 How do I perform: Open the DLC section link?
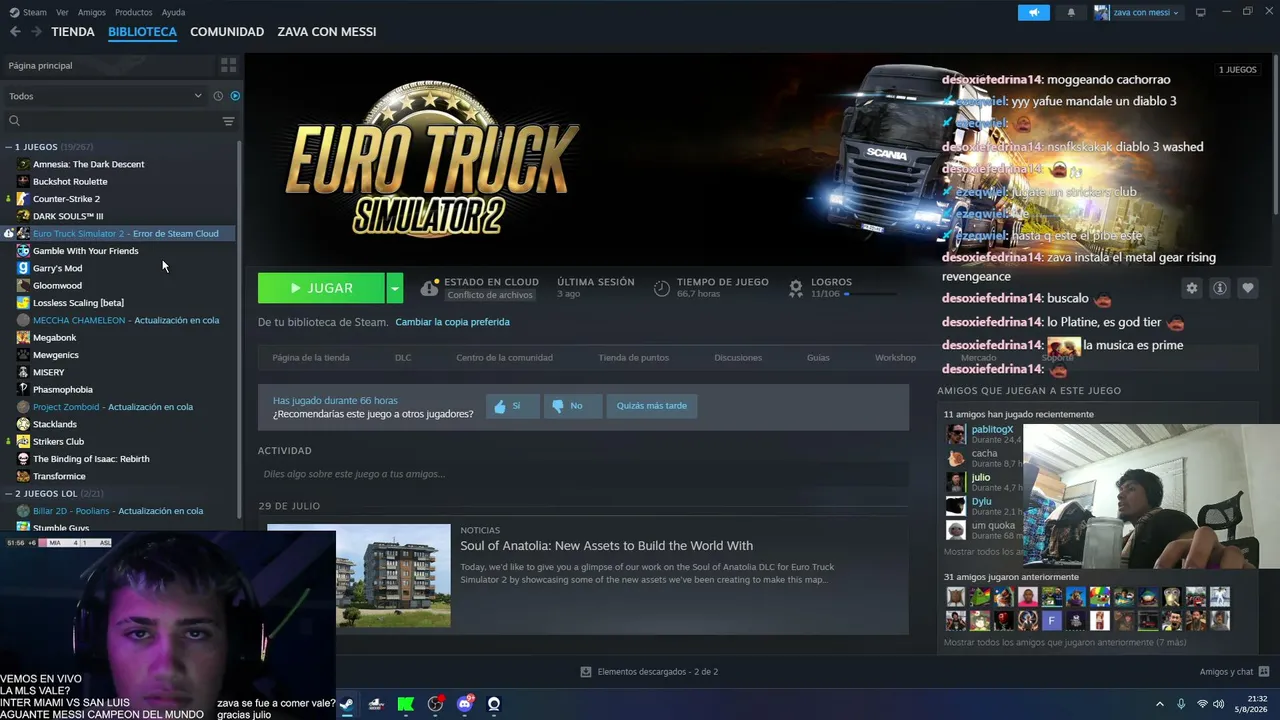403,357
